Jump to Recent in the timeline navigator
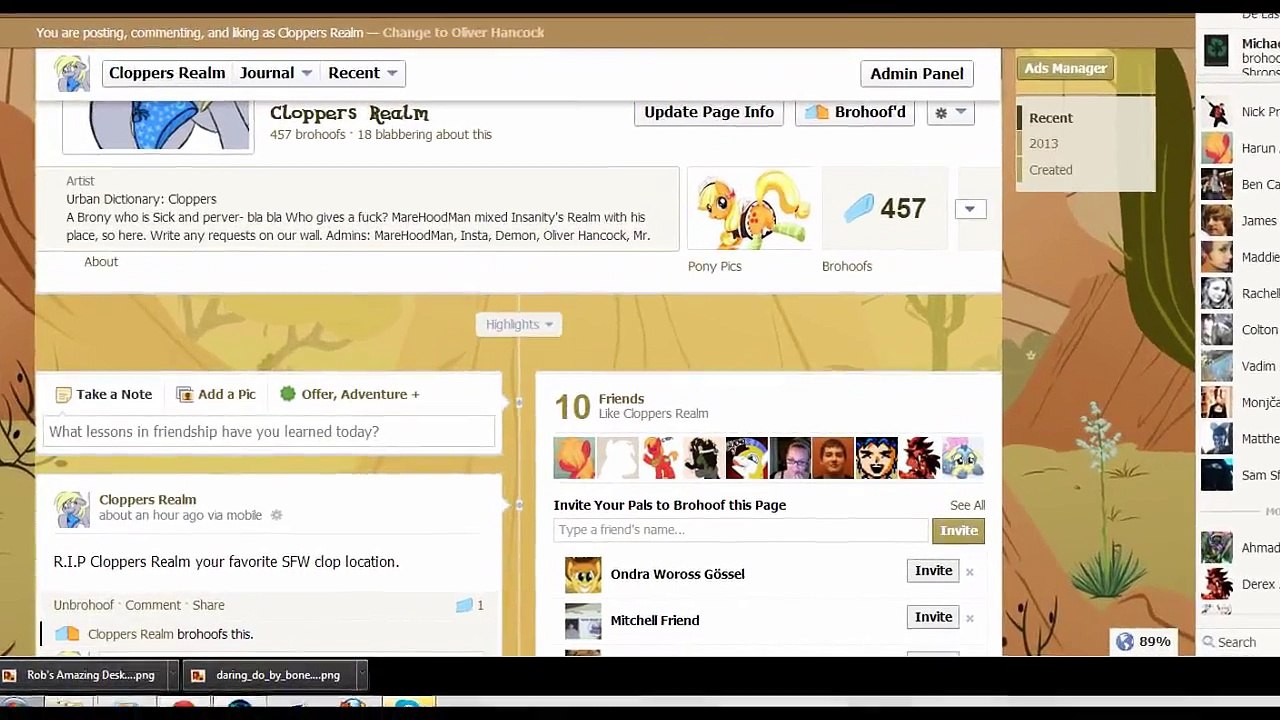 (x=1050, y=118)
